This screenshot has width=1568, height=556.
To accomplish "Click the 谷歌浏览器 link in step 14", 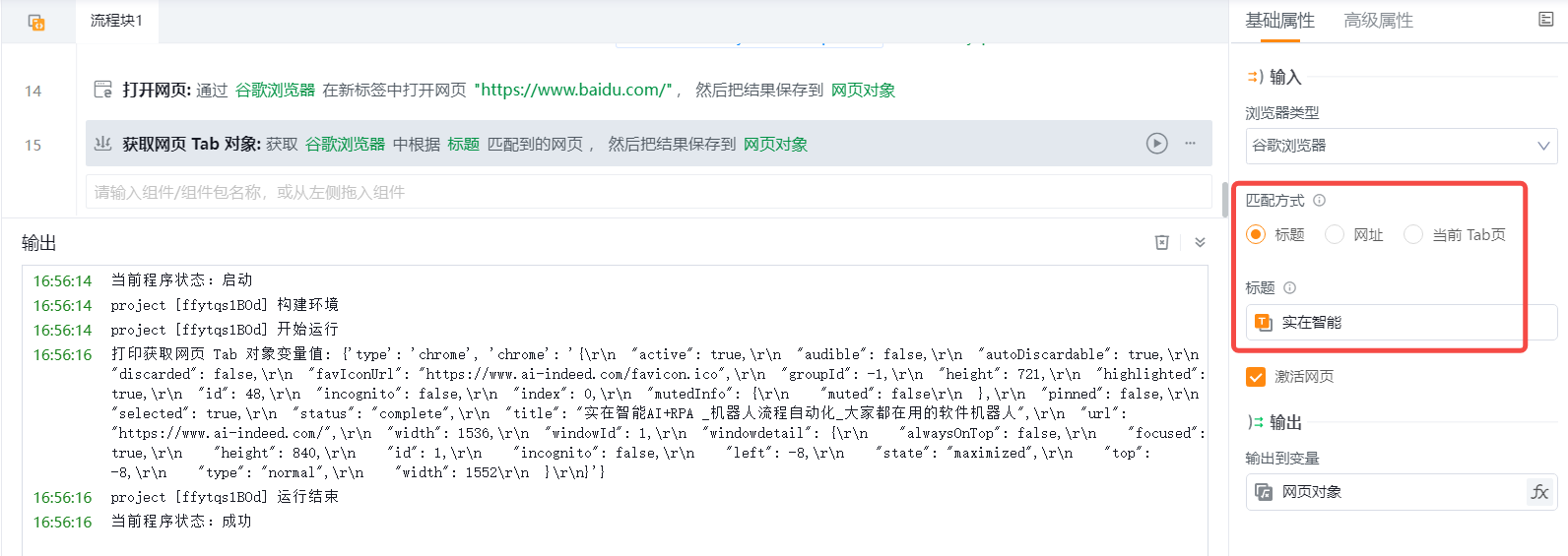I will pyautogui.click(x=275, y=91).
